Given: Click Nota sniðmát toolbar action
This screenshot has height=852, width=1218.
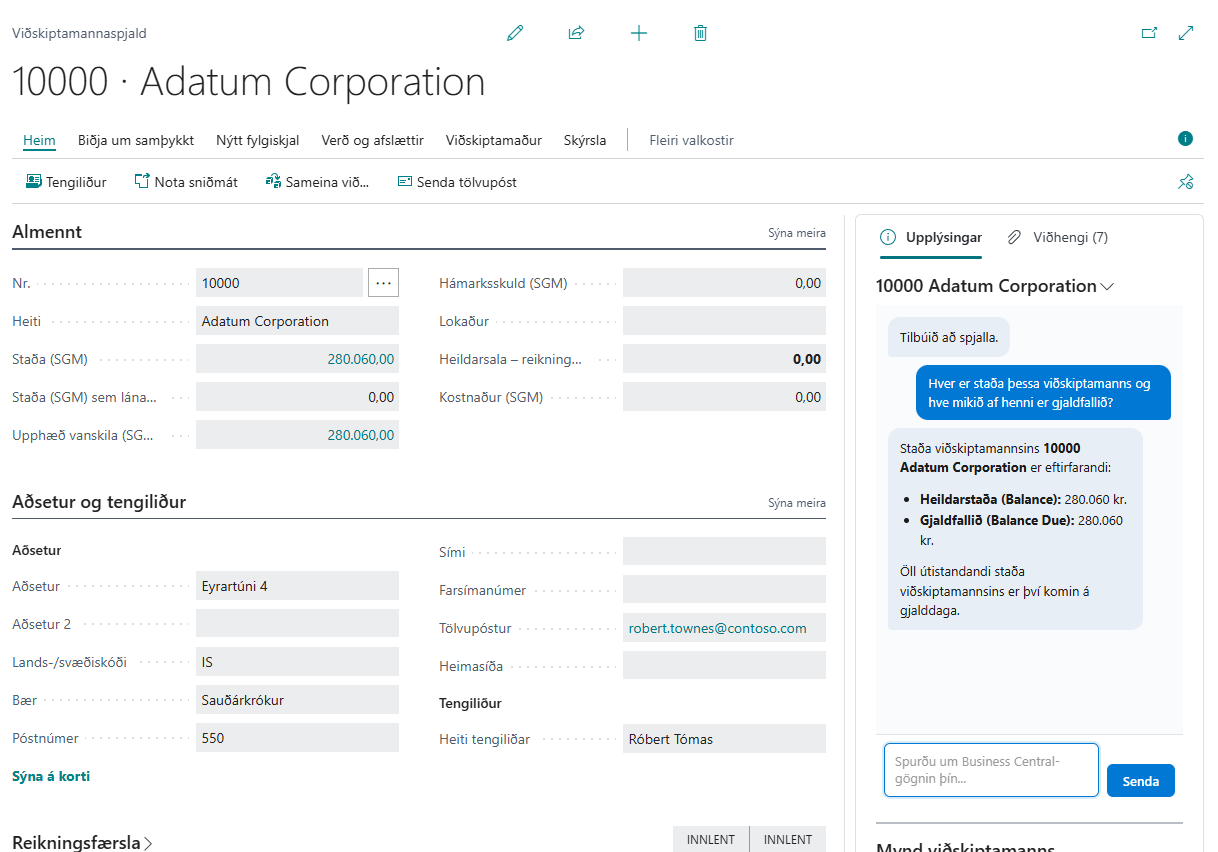Looking at the screenshot, I should [186, 182].
